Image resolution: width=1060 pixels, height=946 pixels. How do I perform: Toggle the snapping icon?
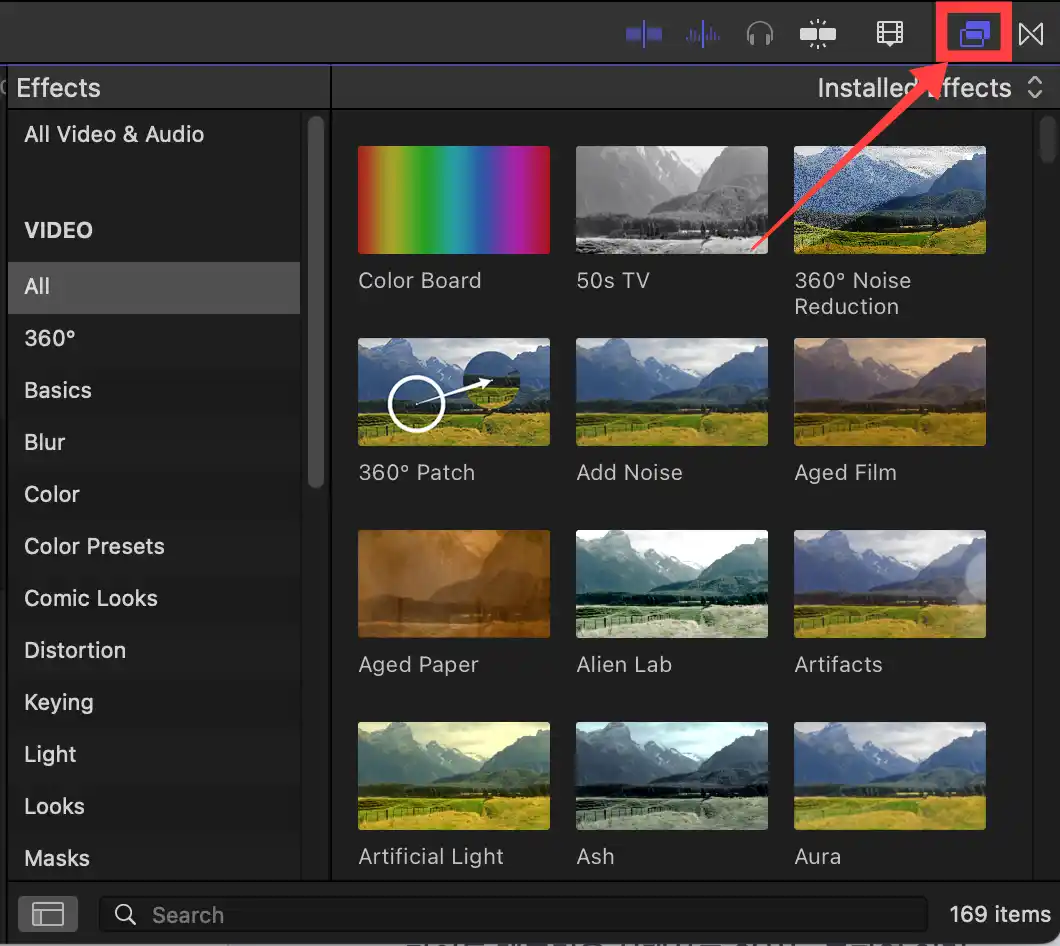[x=818, y=34]
